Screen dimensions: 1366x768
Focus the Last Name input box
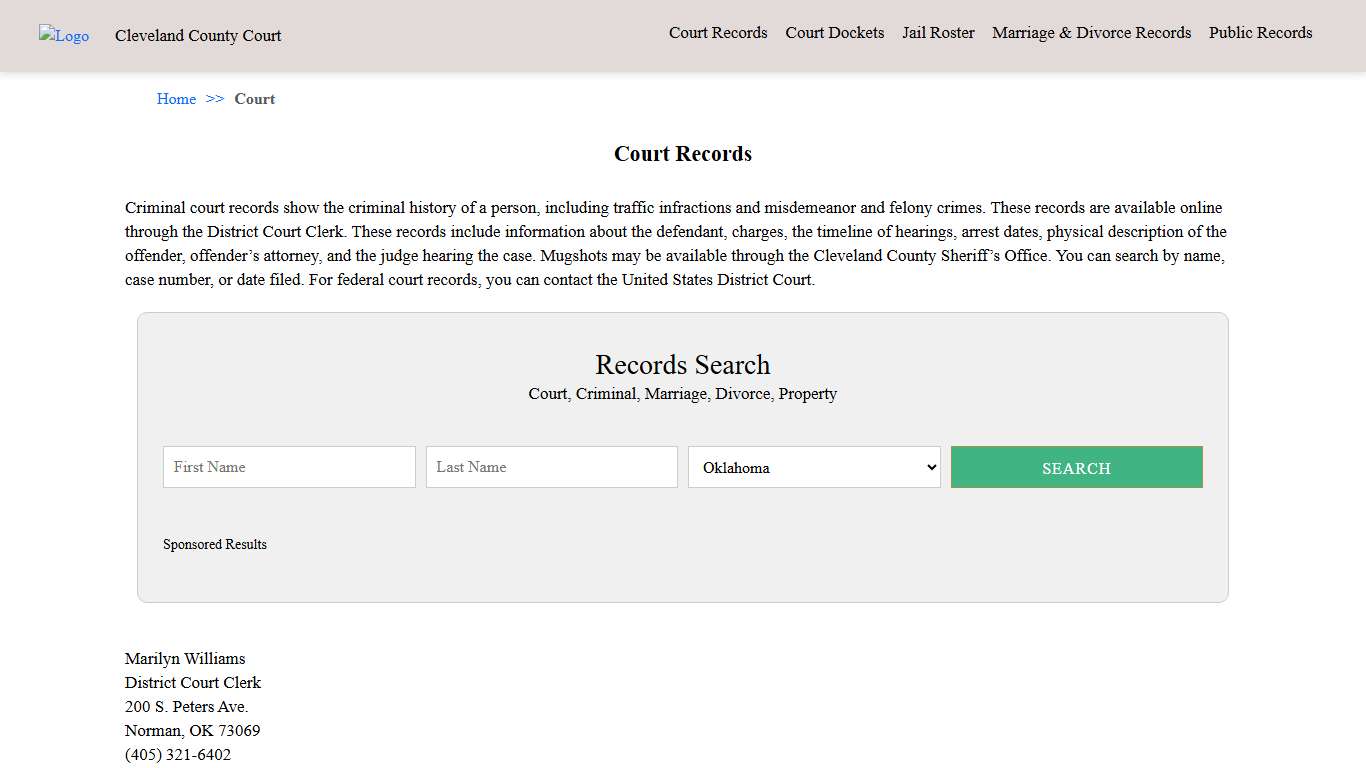pos(551,467)
